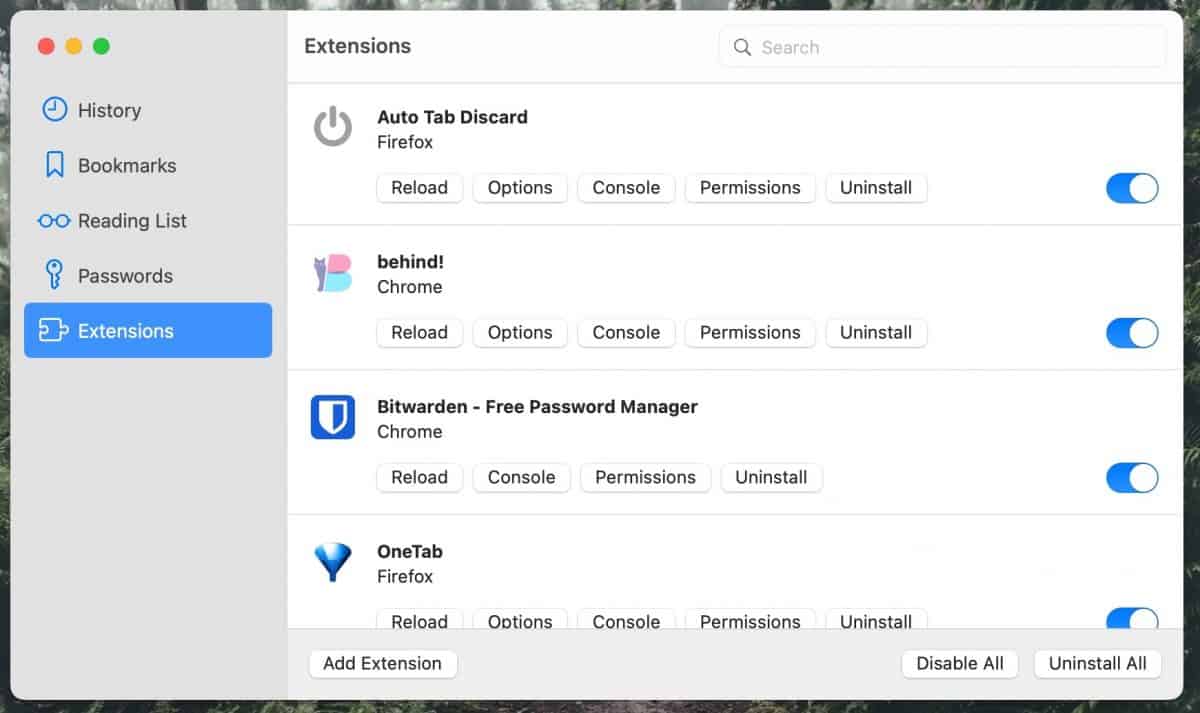This screenshot has width=1200, height=713.
Task: Select the Bookmarks sidebar icon
Action: pos(54,165)
